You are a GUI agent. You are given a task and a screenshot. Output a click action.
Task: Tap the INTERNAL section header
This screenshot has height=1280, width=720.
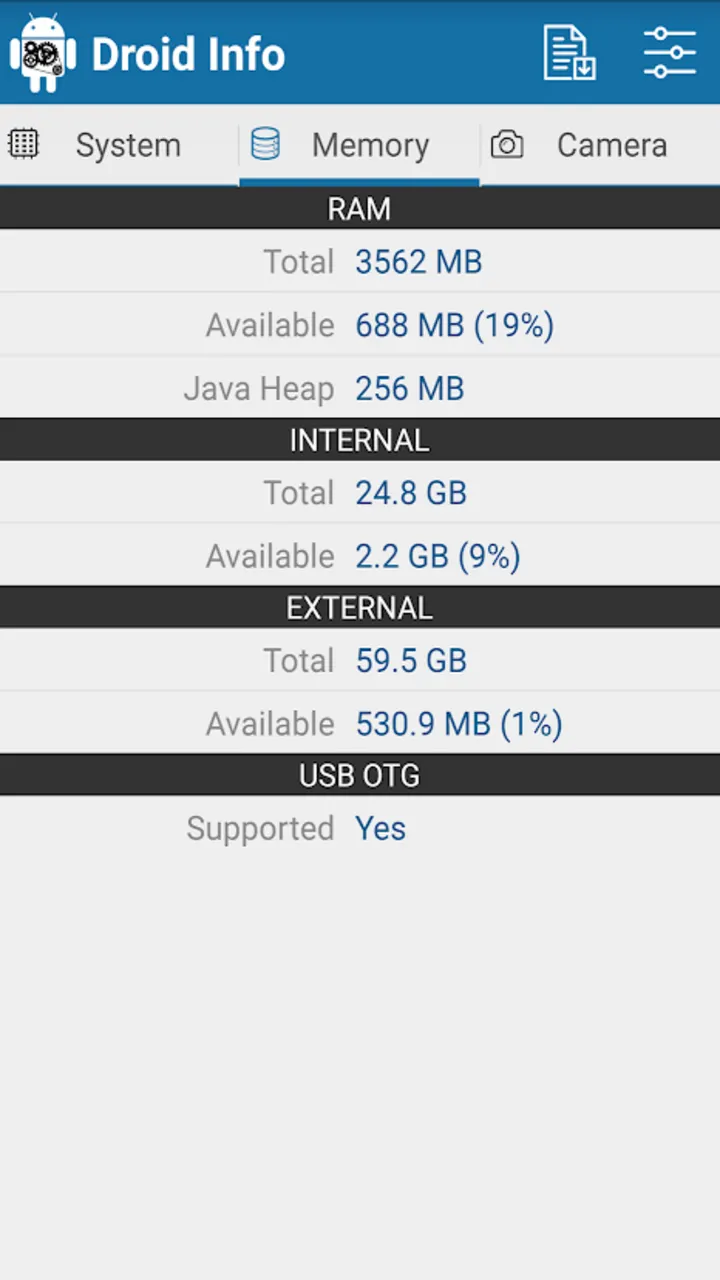point(360,440)
